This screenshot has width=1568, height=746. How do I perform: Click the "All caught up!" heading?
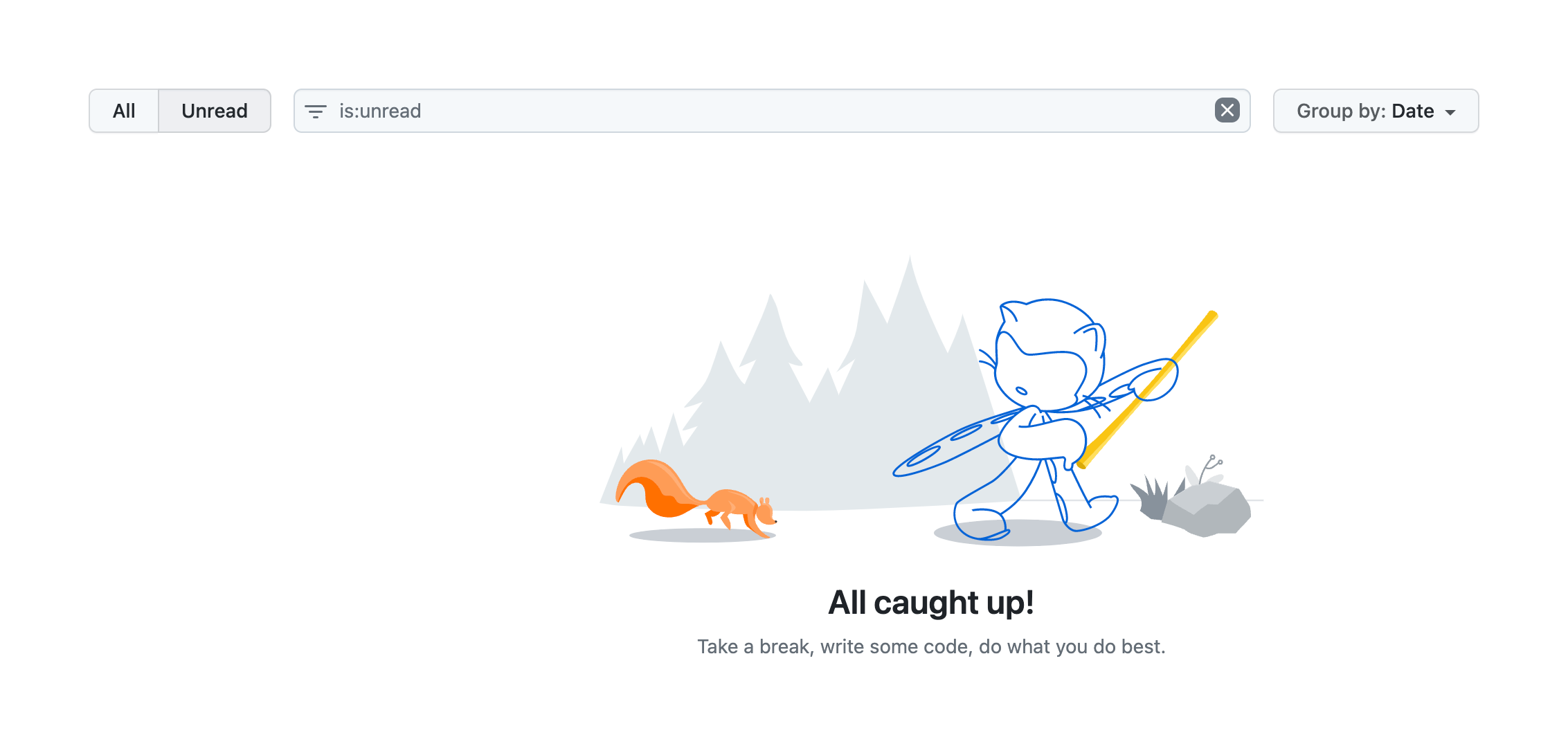pos(931,603)
